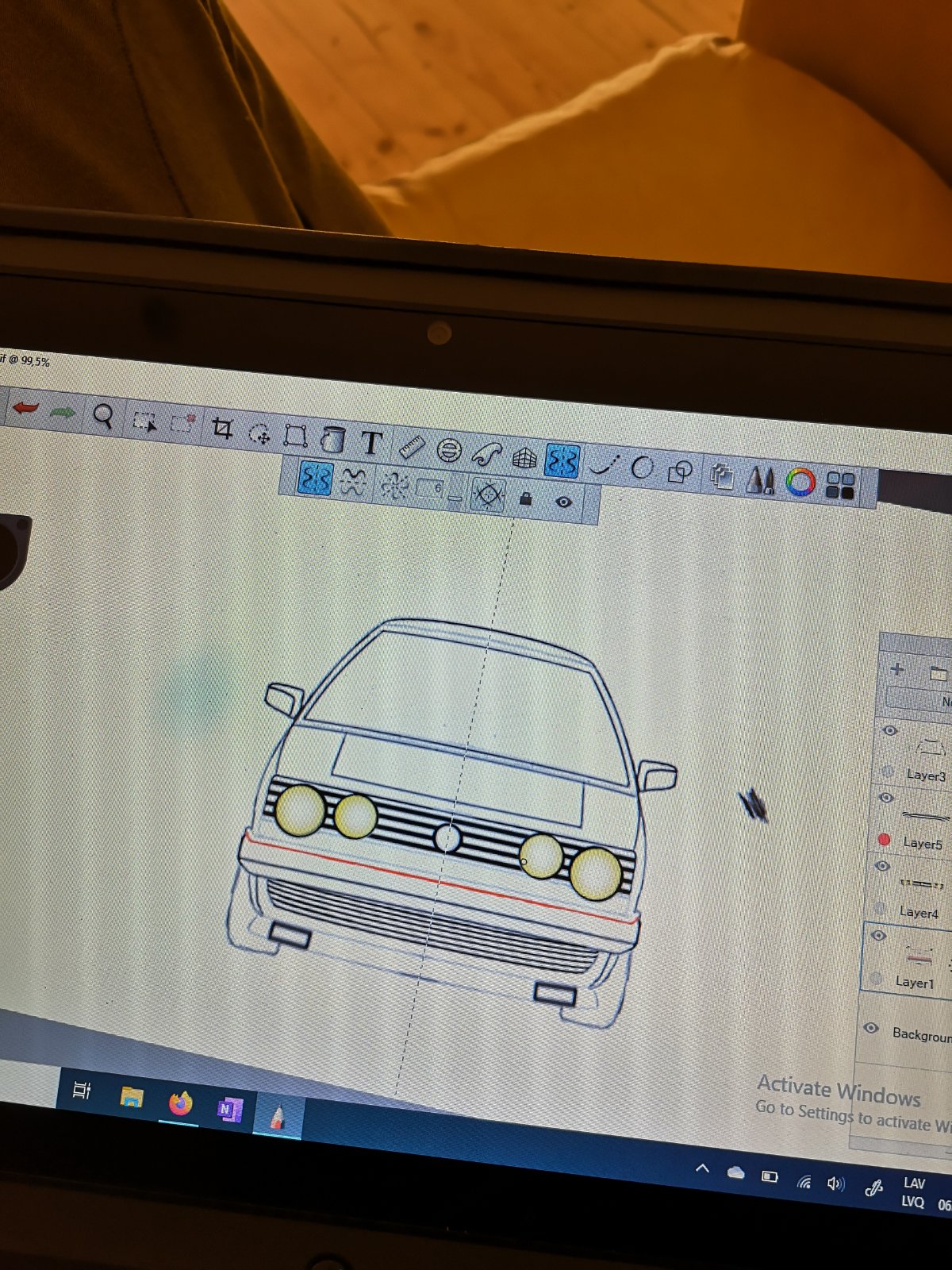Select the Transform tool
The image size is (952, 1270).
pyautogui.click(x=296, y=435)
